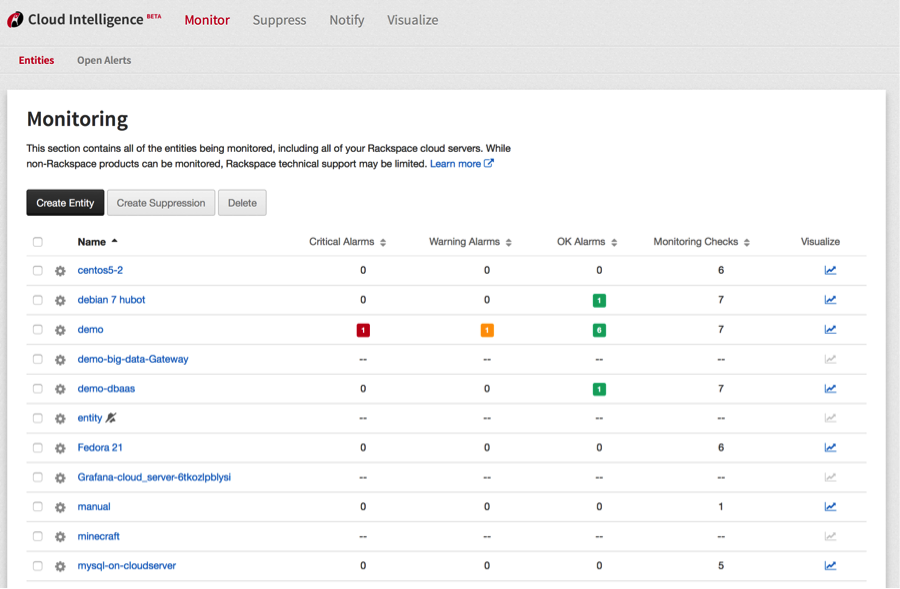Sort by Monitoring Checks column
This screenshot has width=900, height=589.
(701, 242)
